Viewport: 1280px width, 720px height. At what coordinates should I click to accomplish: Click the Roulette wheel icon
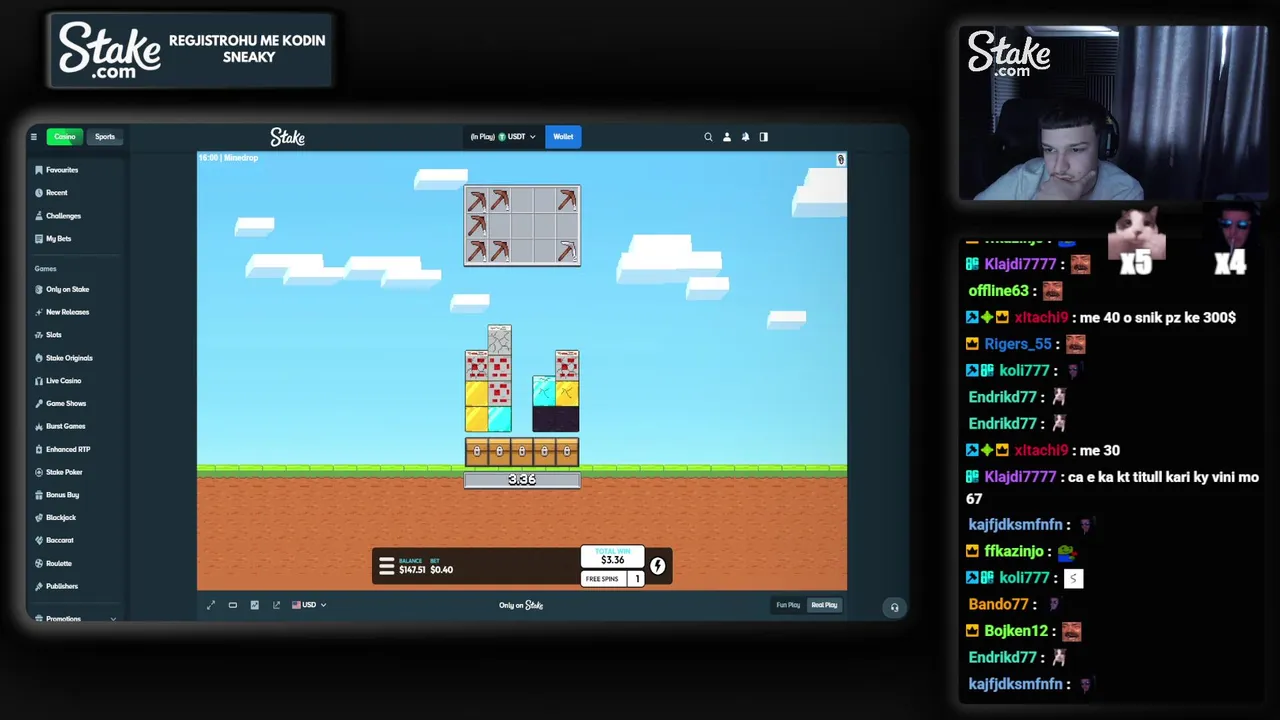point(38,564)
